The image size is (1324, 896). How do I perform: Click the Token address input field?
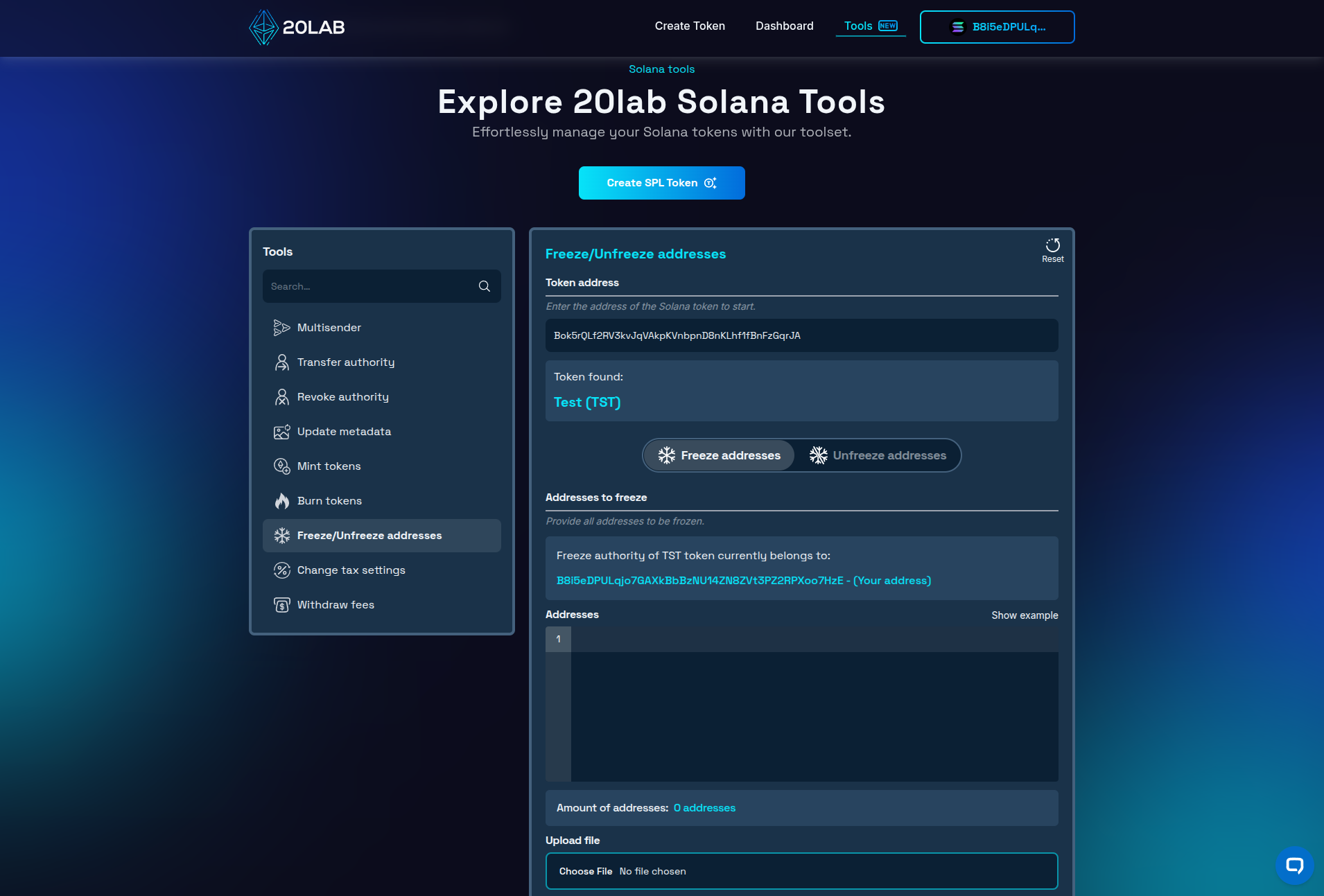801,335
